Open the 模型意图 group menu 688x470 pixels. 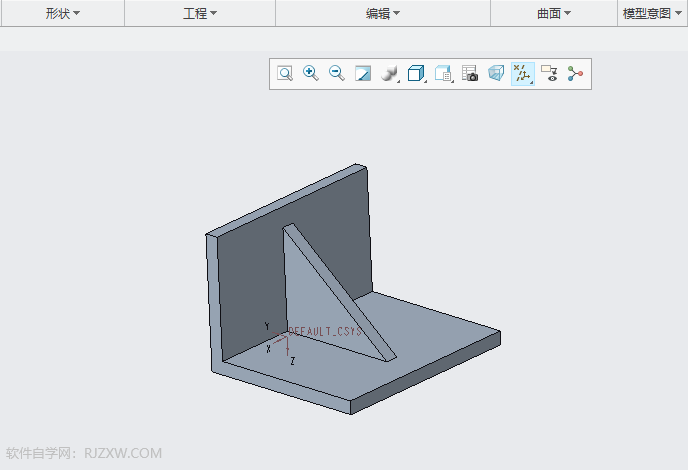(652, 14)
